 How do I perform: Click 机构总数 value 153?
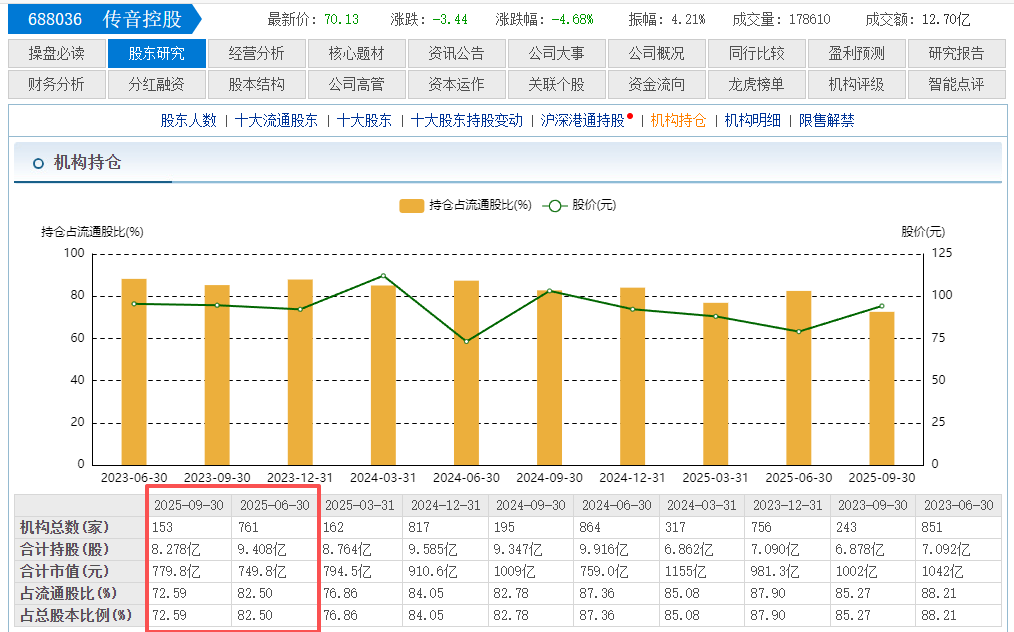pyautogui.click(x=162, y=527)
